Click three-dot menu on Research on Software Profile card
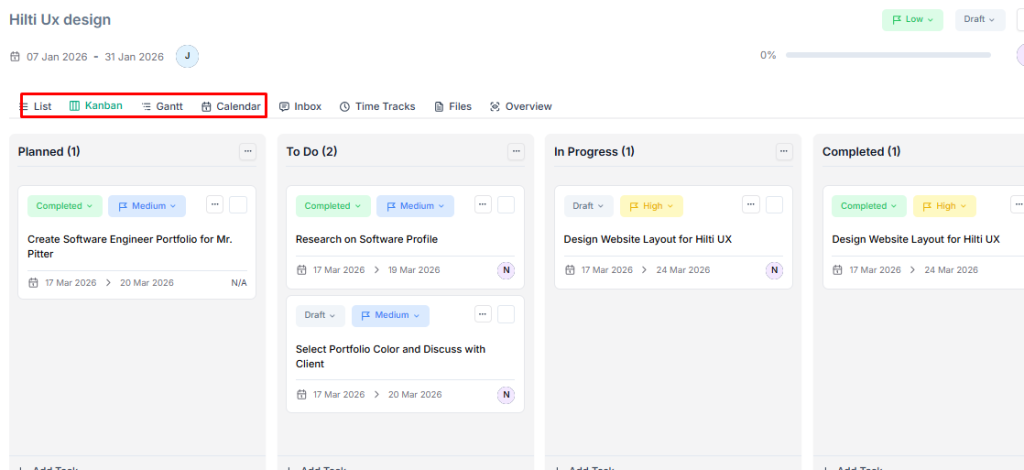This screenshot has height=470, width=1024. point(483,205)
